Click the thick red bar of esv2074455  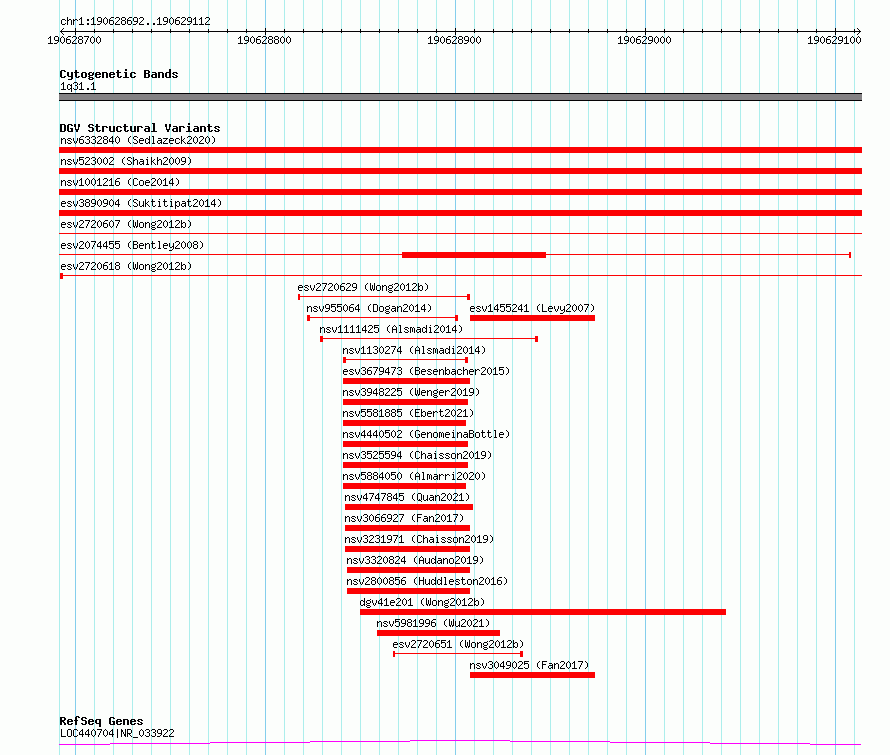(x=474, y=255)
